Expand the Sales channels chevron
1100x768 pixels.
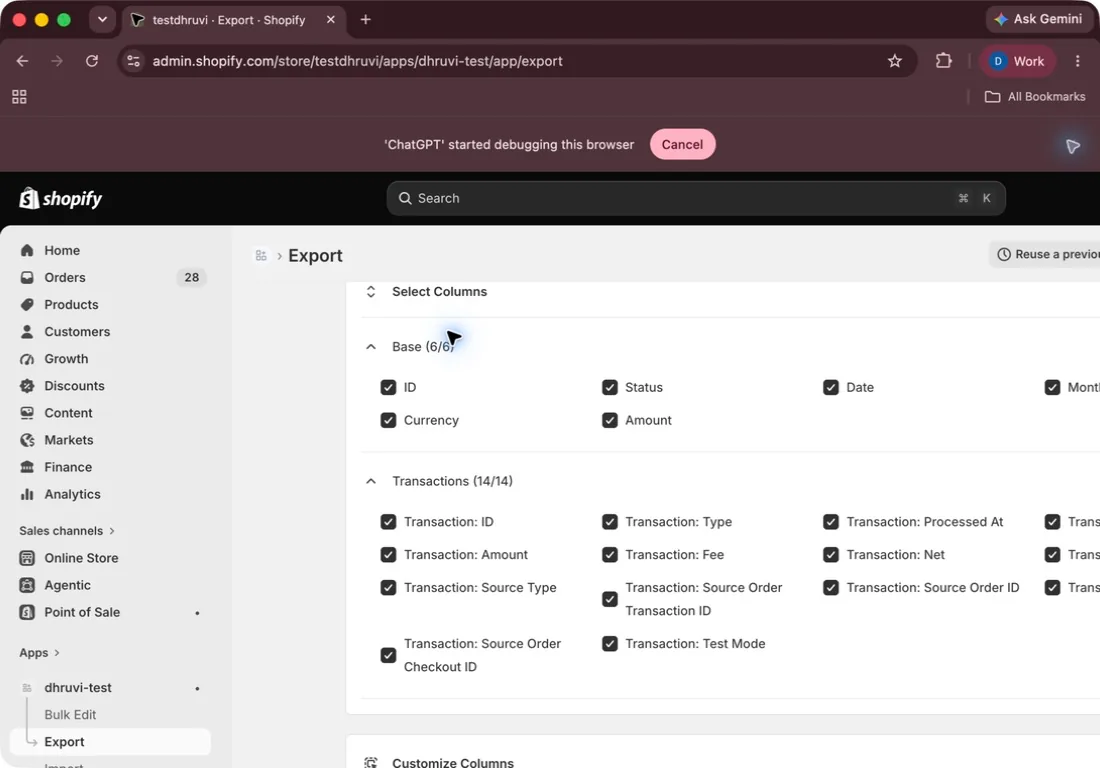(x=112, y=531)
